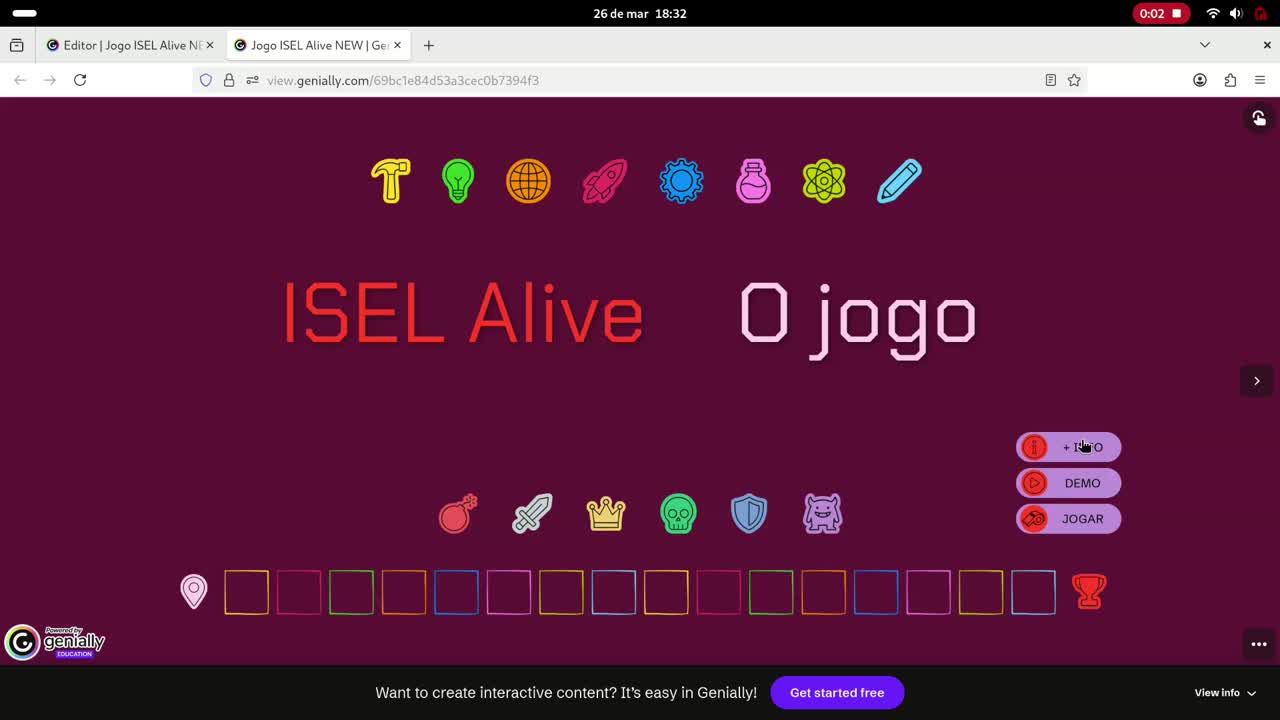Image resolution: width=1280 pixels, height=720 pixels.
Task: Select the blue gear icon
Action: [681, 181]
